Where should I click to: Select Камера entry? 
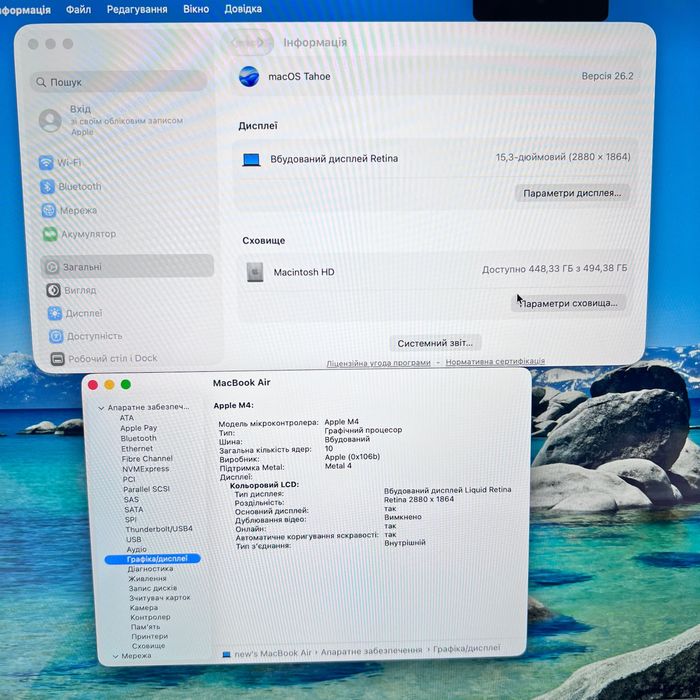(x=144, y=608)
